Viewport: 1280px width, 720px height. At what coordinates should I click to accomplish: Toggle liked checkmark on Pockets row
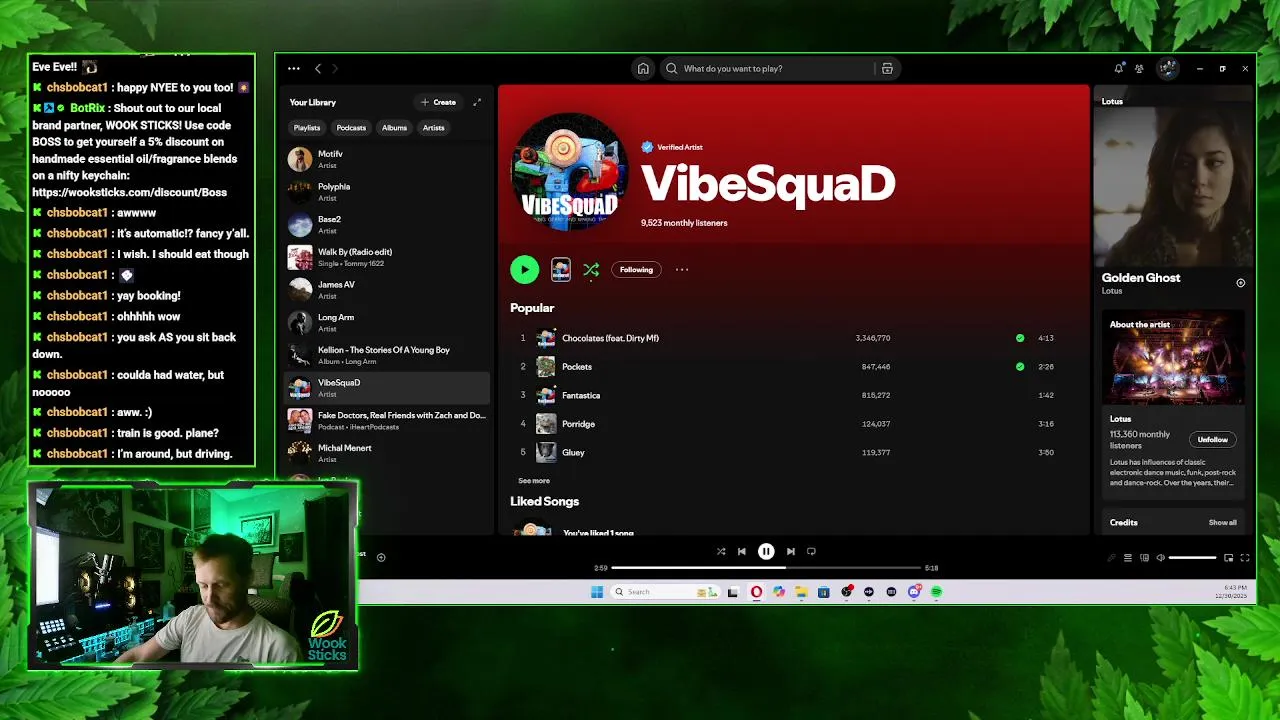(1020, 367)
